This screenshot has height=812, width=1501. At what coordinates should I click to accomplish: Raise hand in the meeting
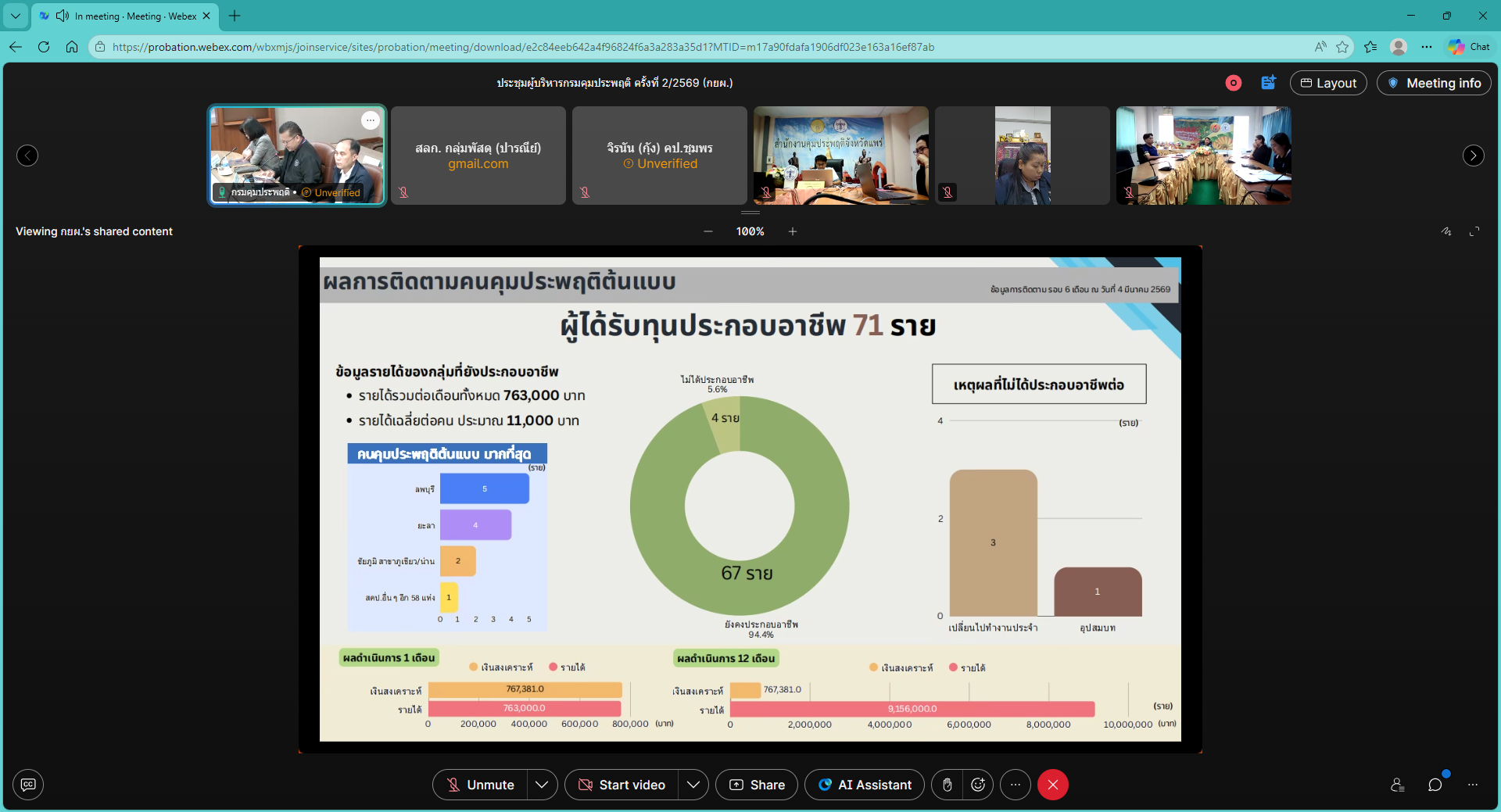click(947, 785)
